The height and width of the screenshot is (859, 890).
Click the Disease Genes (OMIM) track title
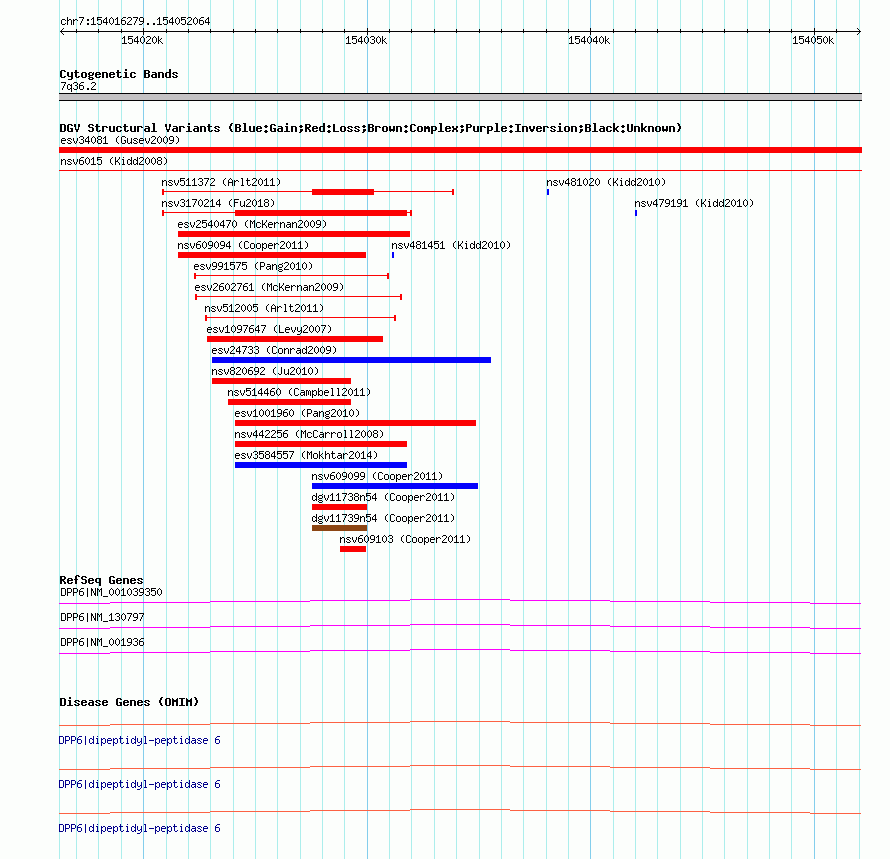click(x=129, y=702)
